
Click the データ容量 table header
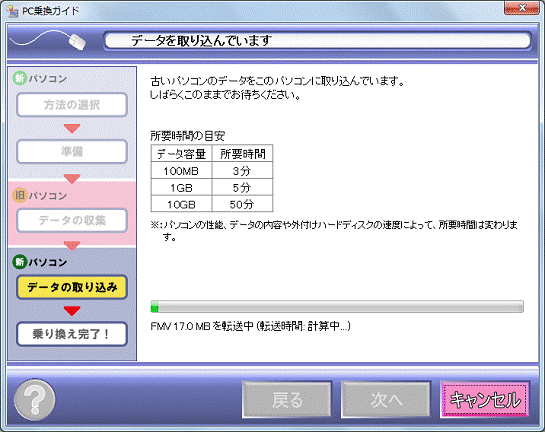coord(181,154)
